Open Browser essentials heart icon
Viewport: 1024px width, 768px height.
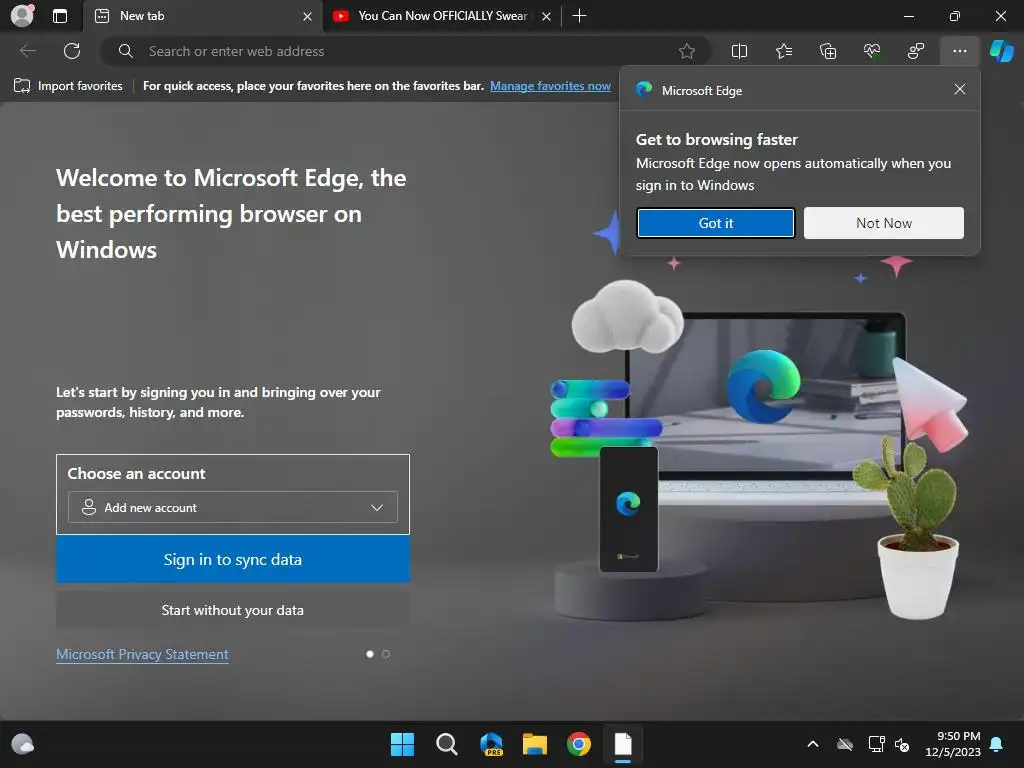[x=872, y=51]
